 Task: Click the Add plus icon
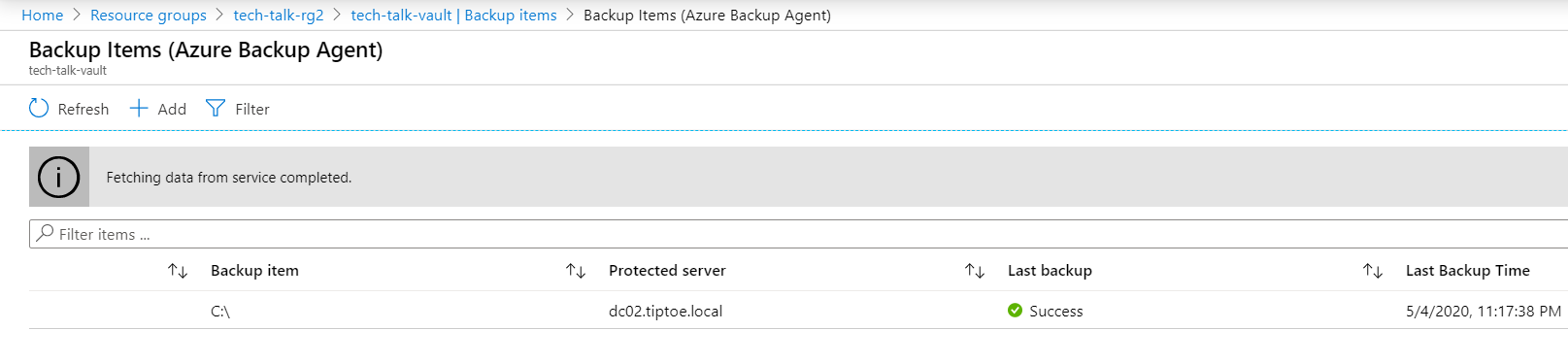[x=139, y=108]
